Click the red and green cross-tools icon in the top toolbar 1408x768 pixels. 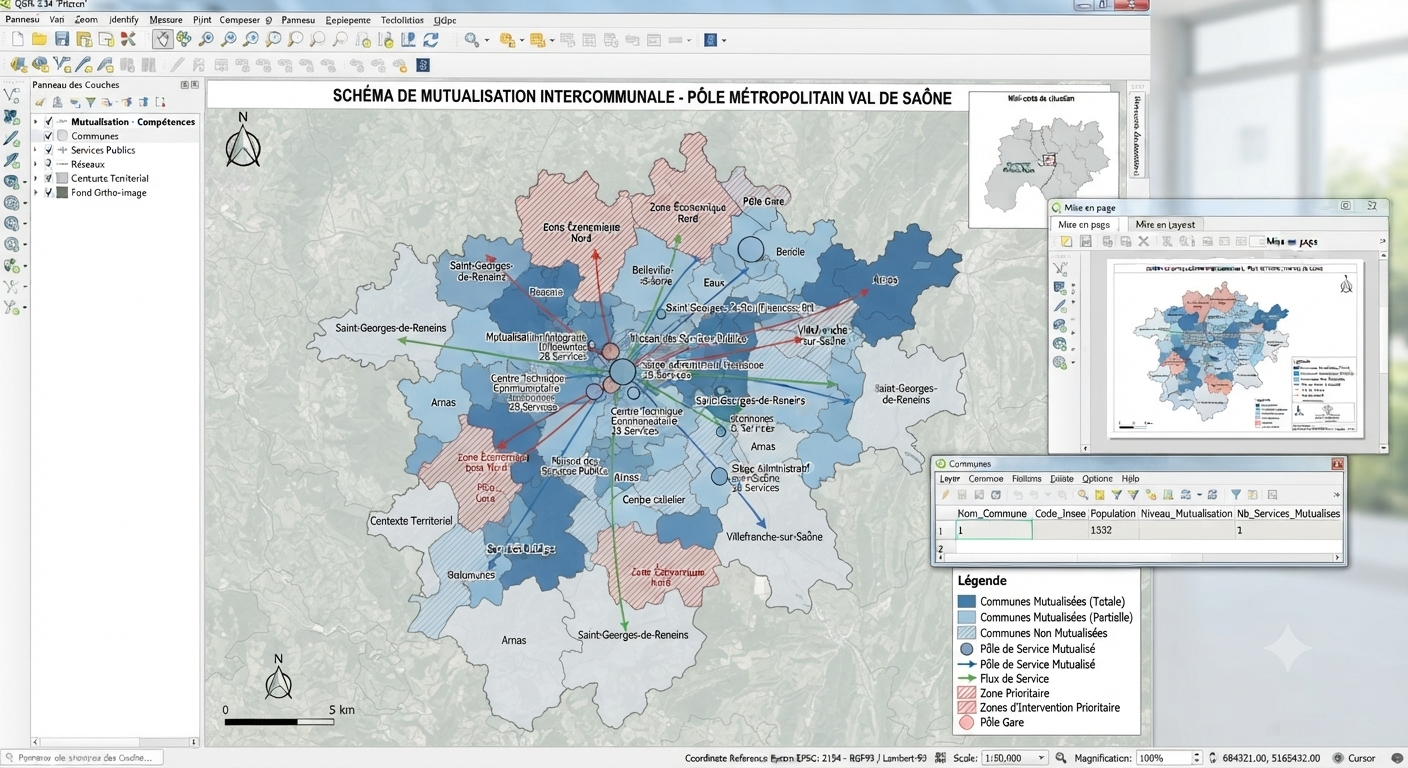(127, 39)
